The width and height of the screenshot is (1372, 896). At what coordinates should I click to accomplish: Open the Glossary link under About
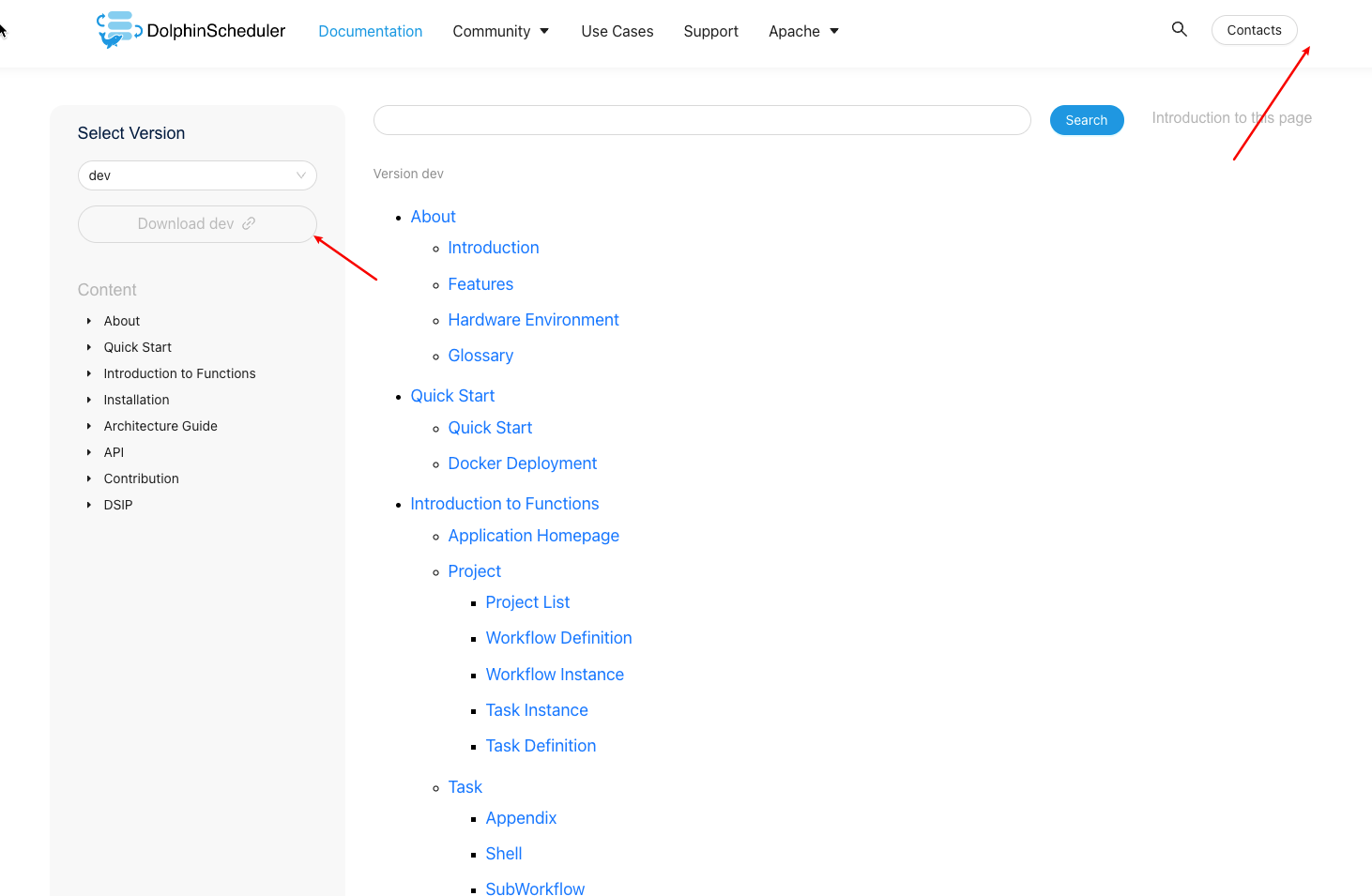point(480,356)
